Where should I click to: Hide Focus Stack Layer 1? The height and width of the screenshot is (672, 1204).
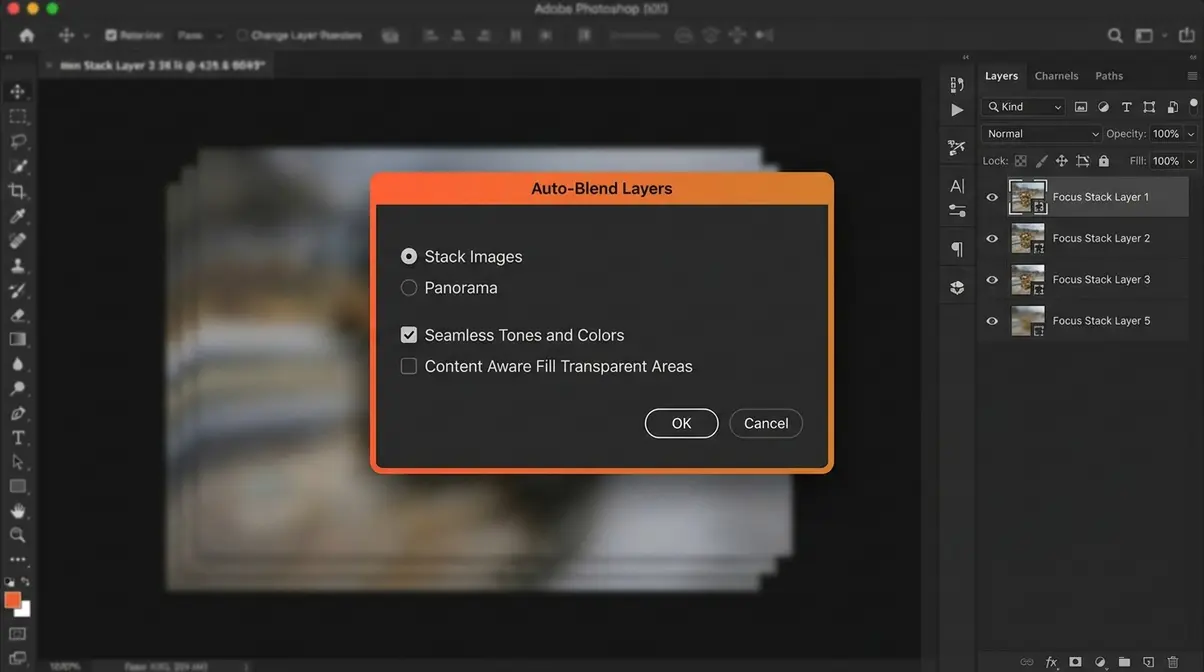point(992,198)
